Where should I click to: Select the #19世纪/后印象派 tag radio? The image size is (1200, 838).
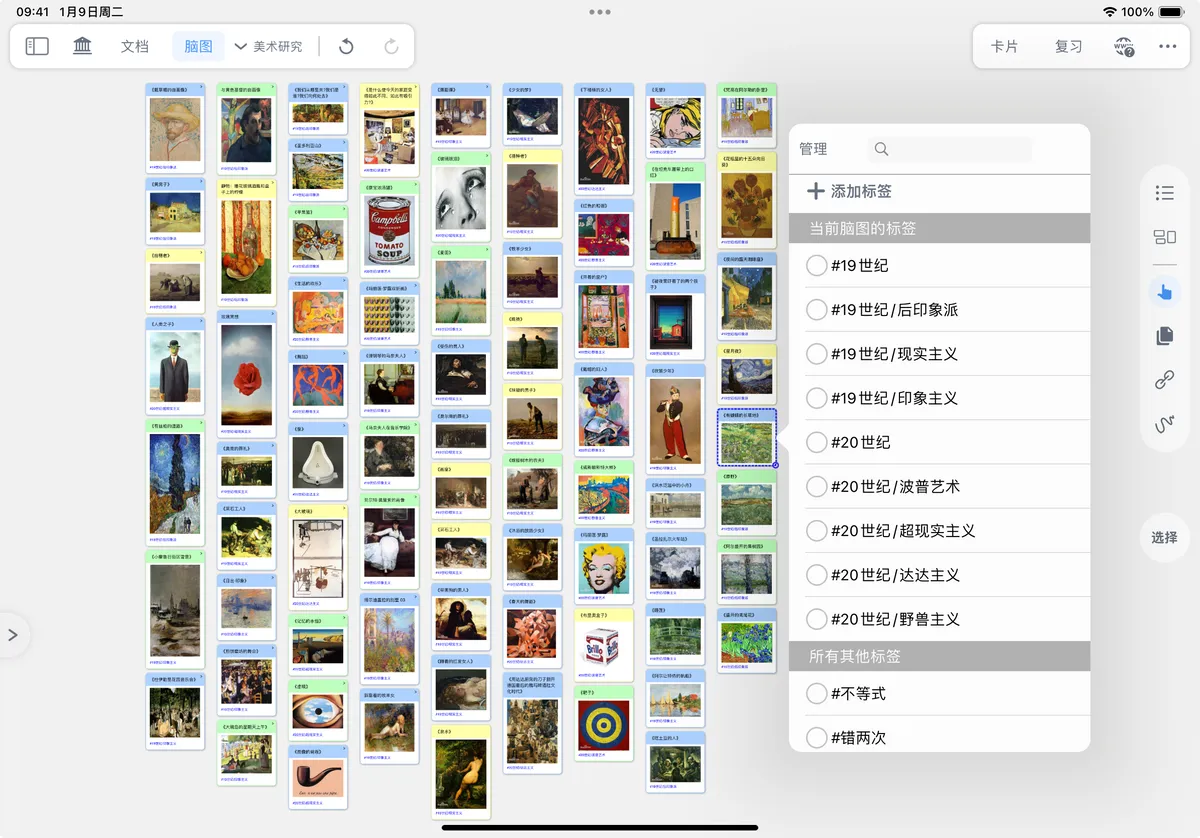[x=816, y=310]
